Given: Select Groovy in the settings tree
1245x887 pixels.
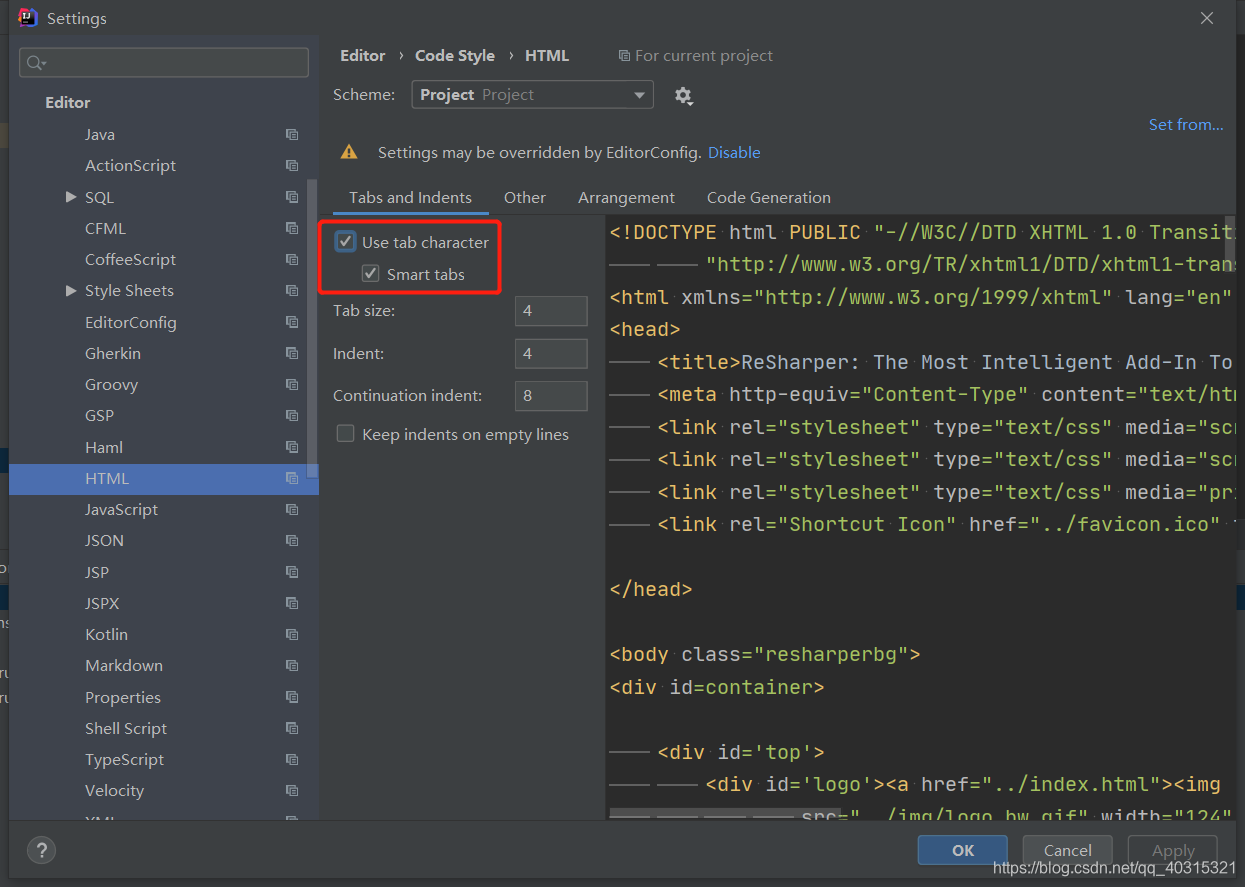Looking at the screenshot, I should 111,385.
